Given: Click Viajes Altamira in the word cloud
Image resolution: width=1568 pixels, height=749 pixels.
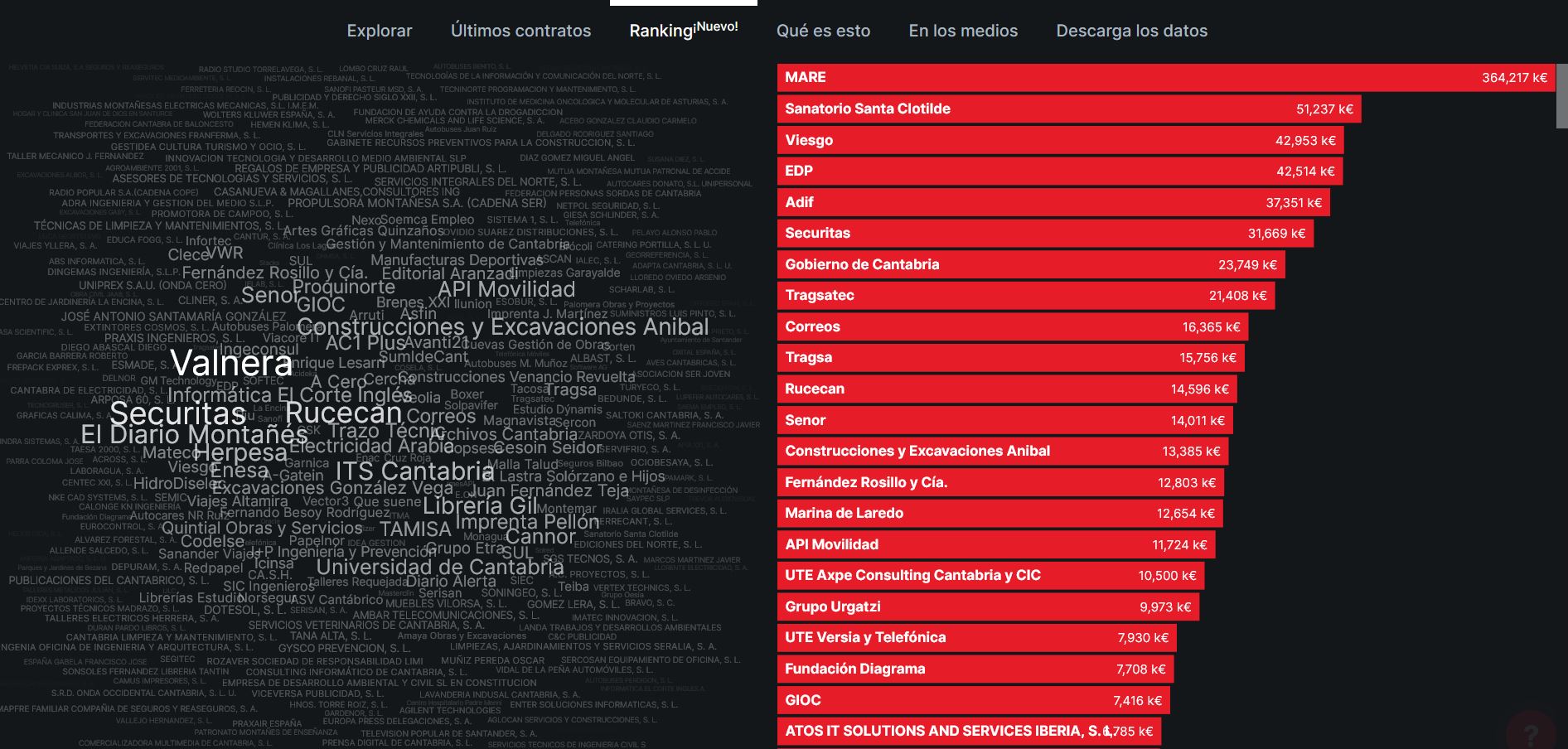Looking at the screenshot, I should (237, 501).
